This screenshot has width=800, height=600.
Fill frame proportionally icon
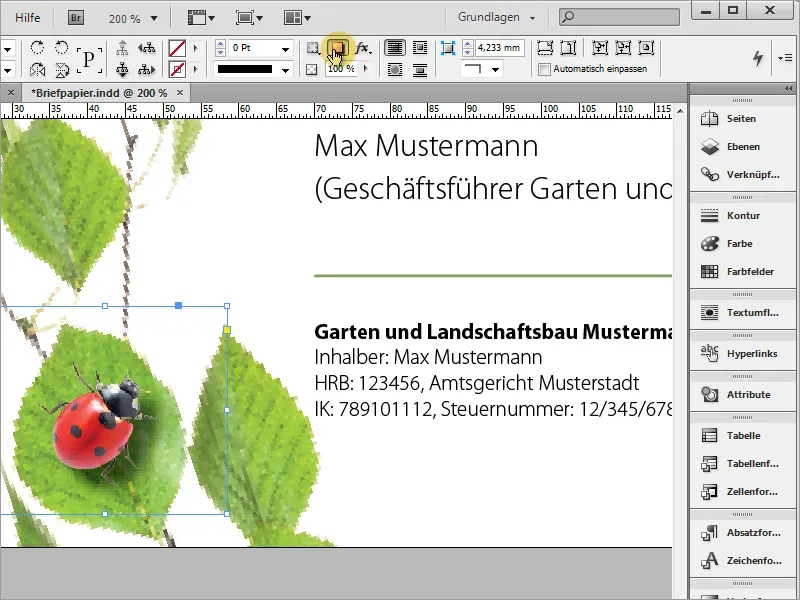point(545,48)
